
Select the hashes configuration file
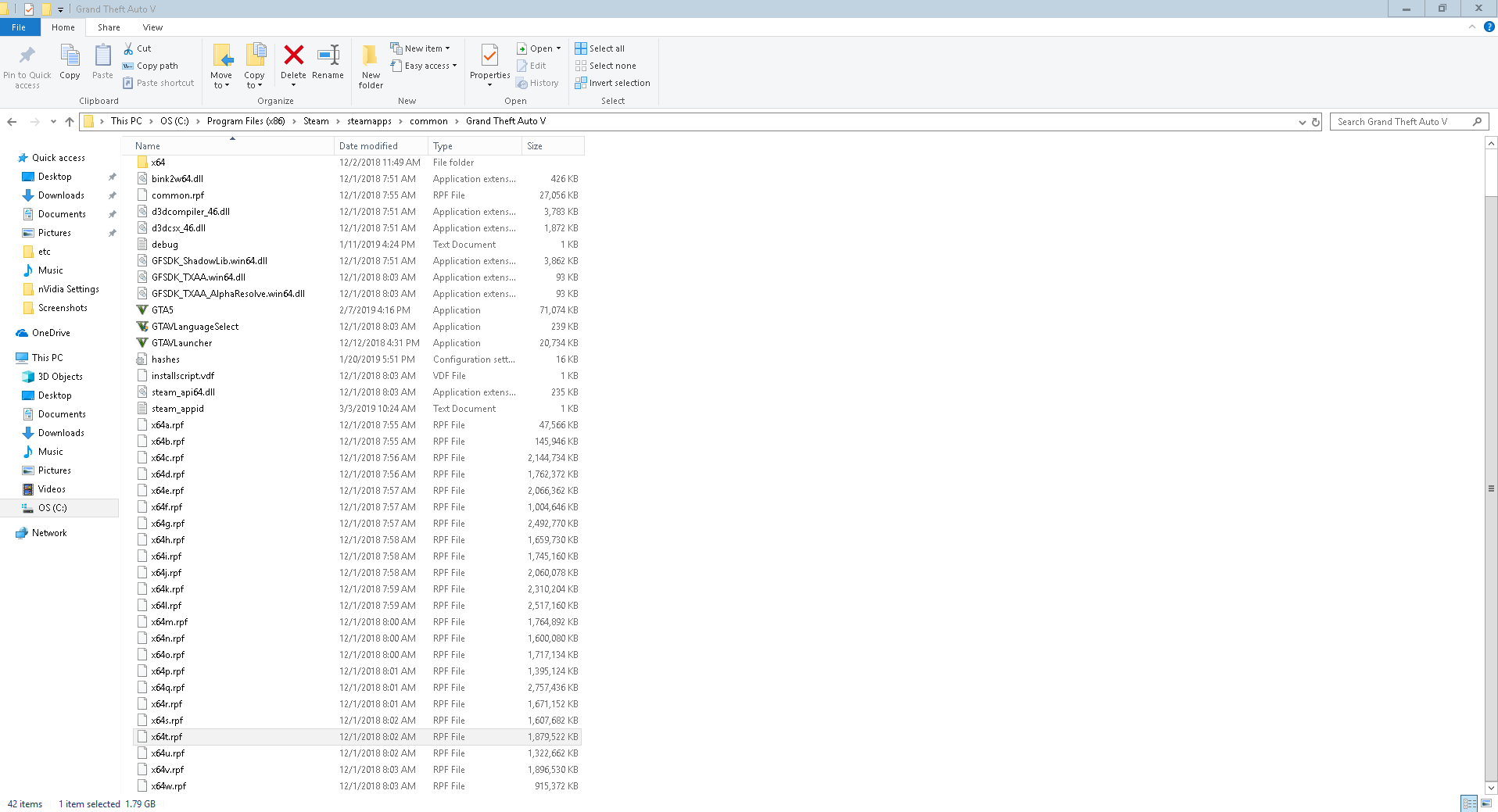357,359
